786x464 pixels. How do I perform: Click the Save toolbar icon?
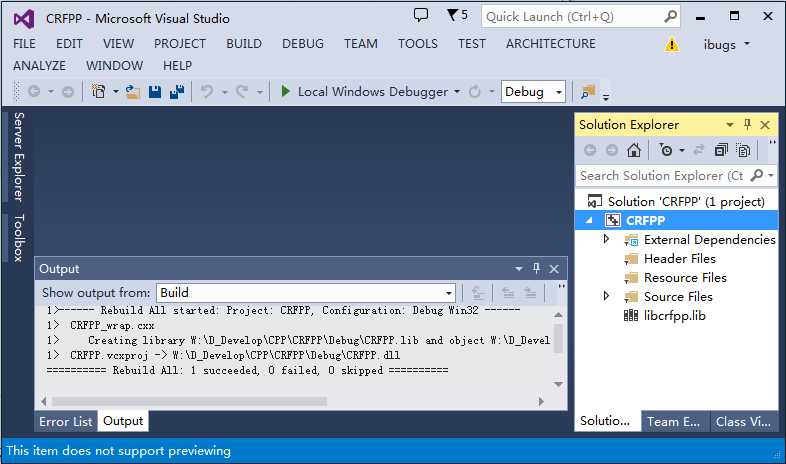click(x=155, y=92)
